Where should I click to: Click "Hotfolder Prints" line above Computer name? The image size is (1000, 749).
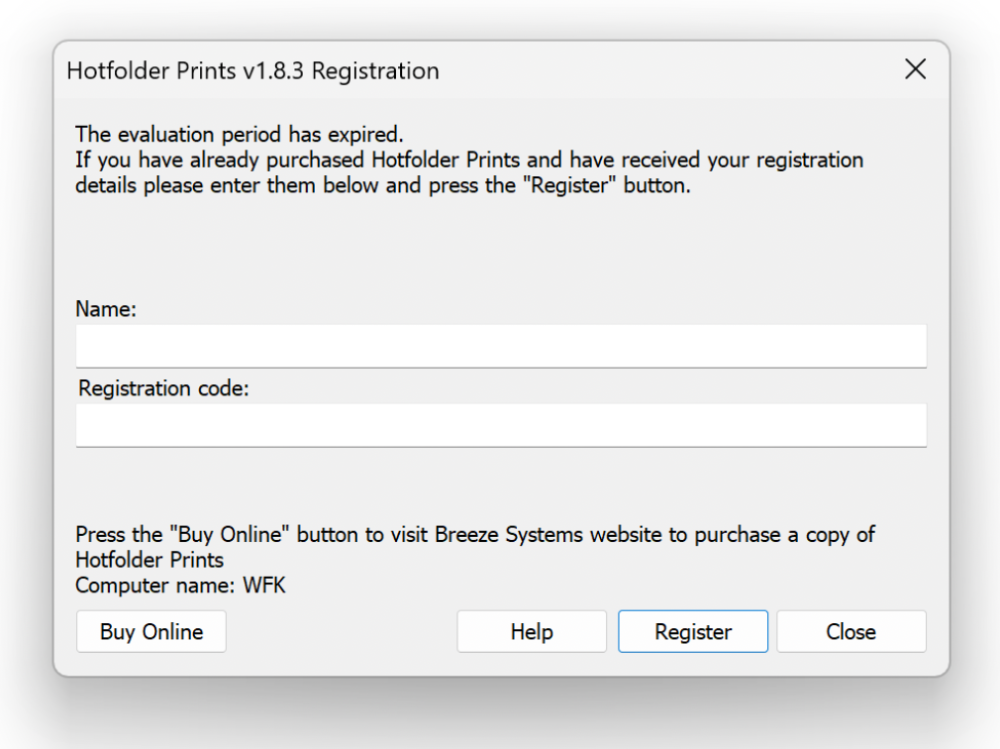pos(150,560)
